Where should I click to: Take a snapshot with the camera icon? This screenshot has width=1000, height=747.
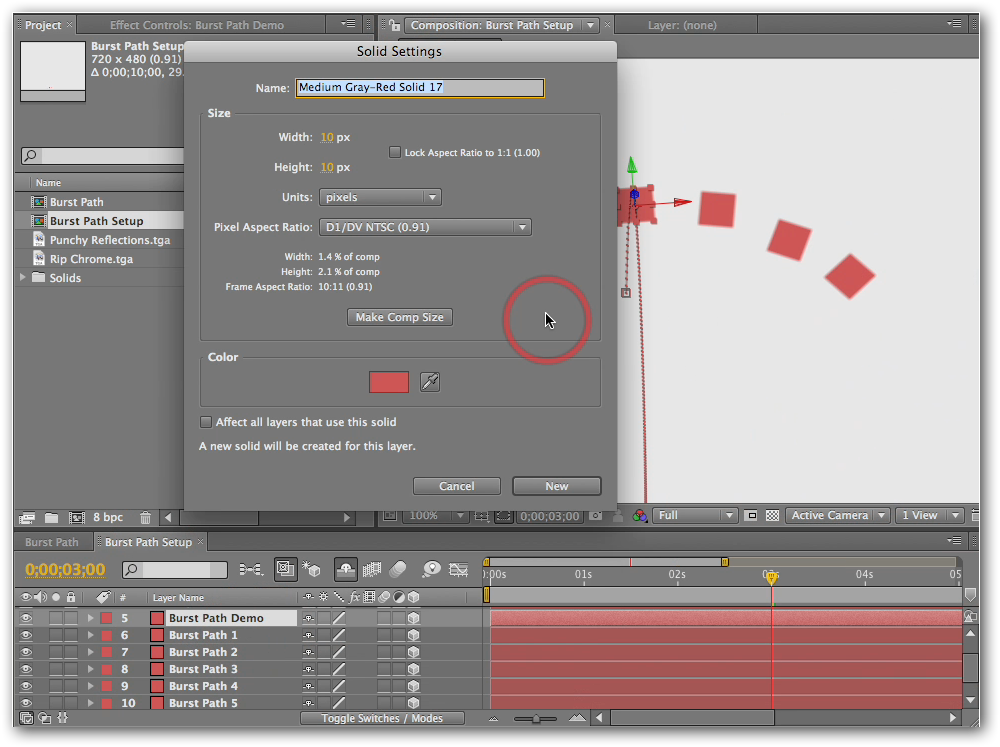(x=596, y=515)
